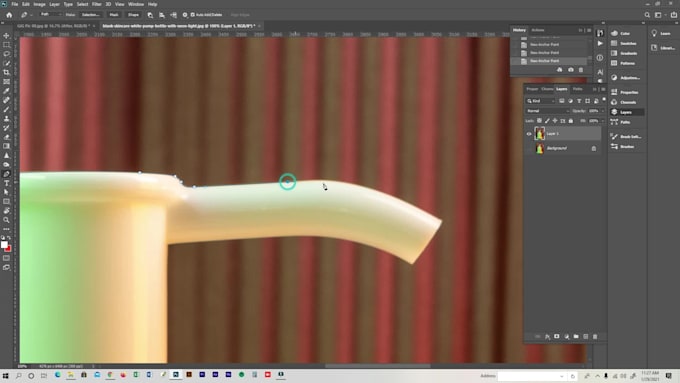Viewport: 680px width, 383px height.
Task: Select the Crop tool
Action: click(7, 72)
